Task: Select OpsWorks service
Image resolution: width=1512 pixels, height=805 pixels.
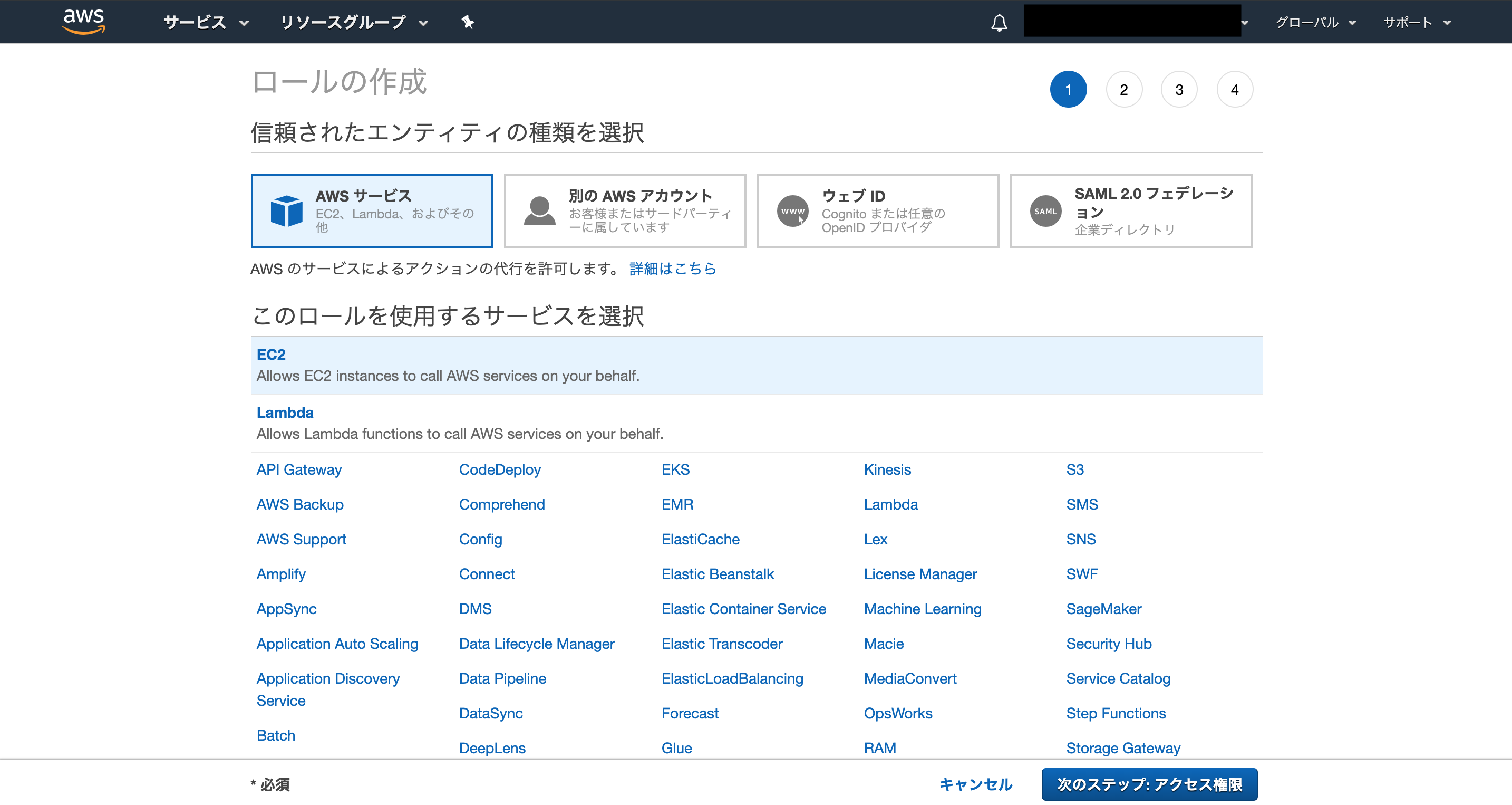Action: [897, 713]
